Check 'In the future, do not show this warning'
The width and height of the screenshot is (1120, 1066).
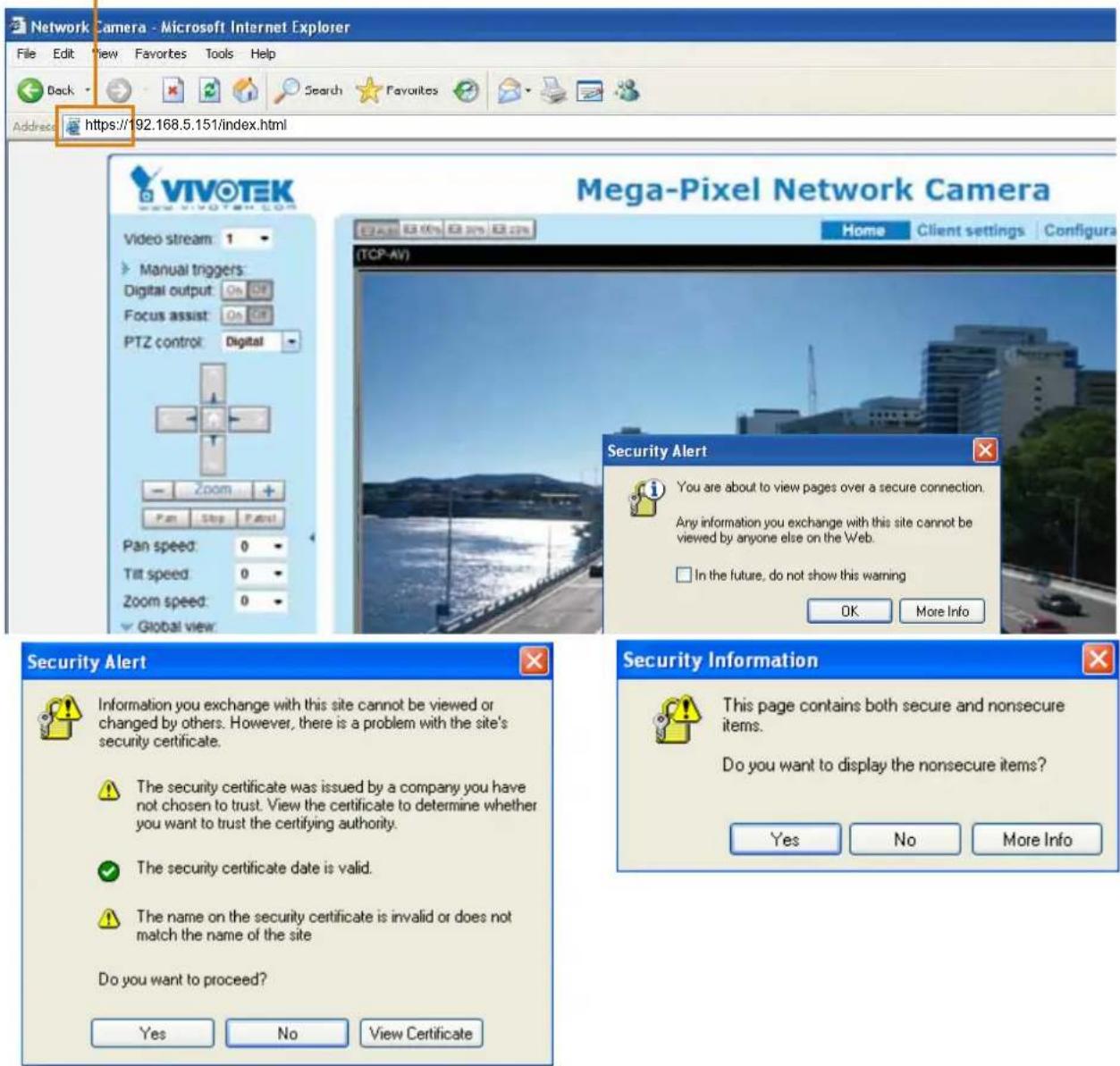point(684,575)
